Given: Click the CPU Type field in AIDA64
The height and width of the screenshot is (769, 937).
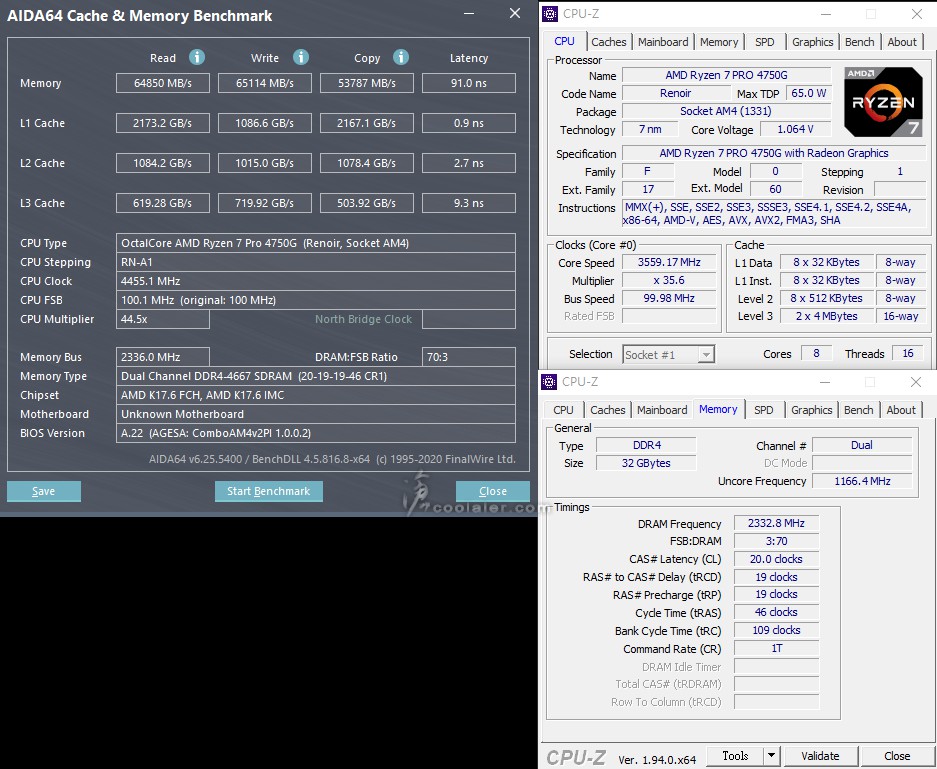Looking at the screenshot, I should (316, 243).
